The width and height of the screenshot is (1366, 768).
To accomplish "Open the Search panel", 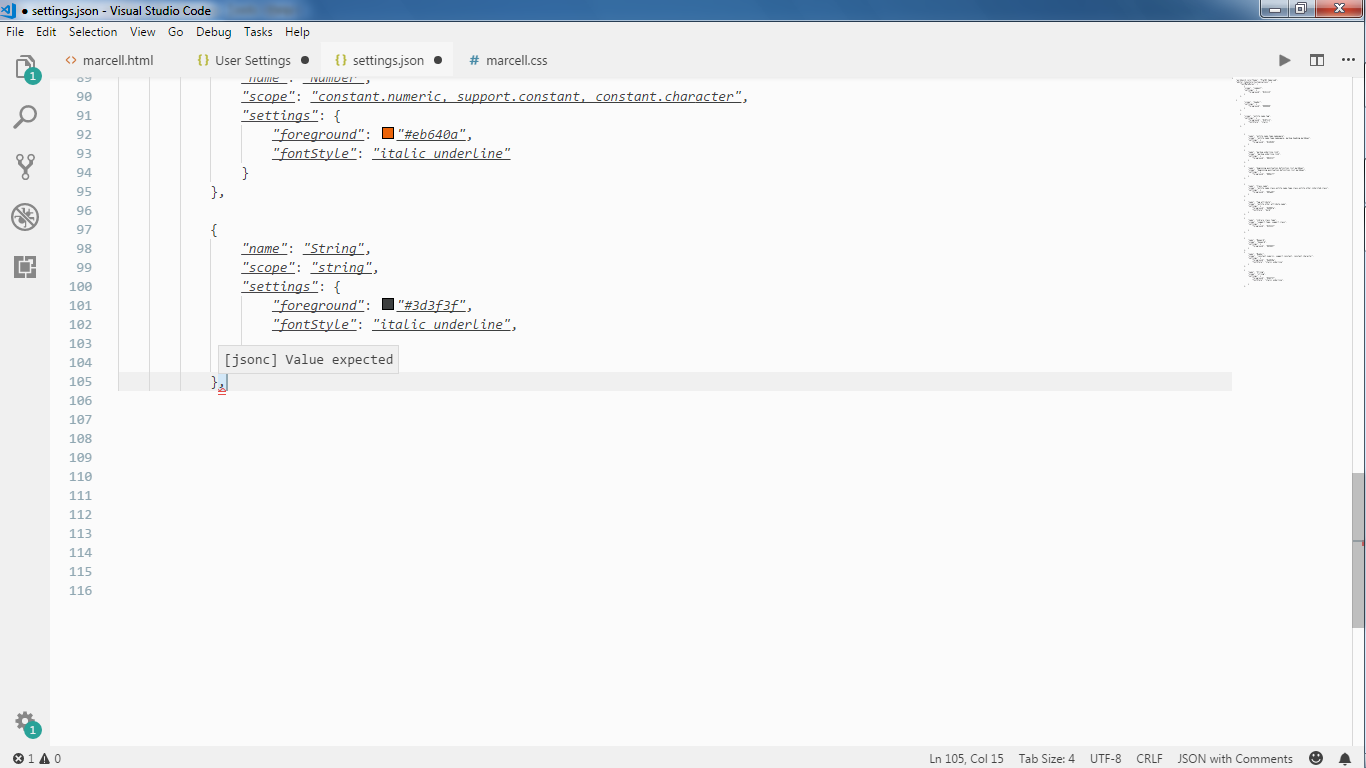I will pos(25,116).
